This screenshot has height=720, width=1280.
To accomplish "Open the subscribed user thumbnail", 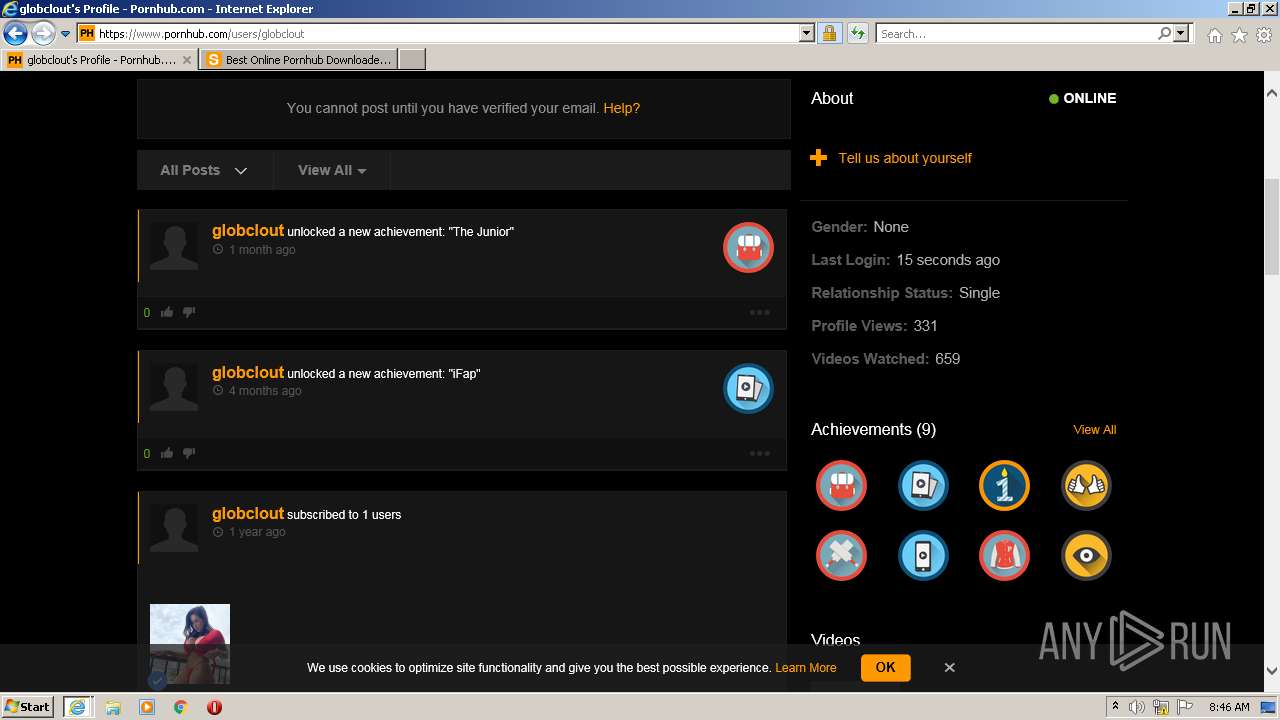I will pyautogui.click(x=190, y=644).
